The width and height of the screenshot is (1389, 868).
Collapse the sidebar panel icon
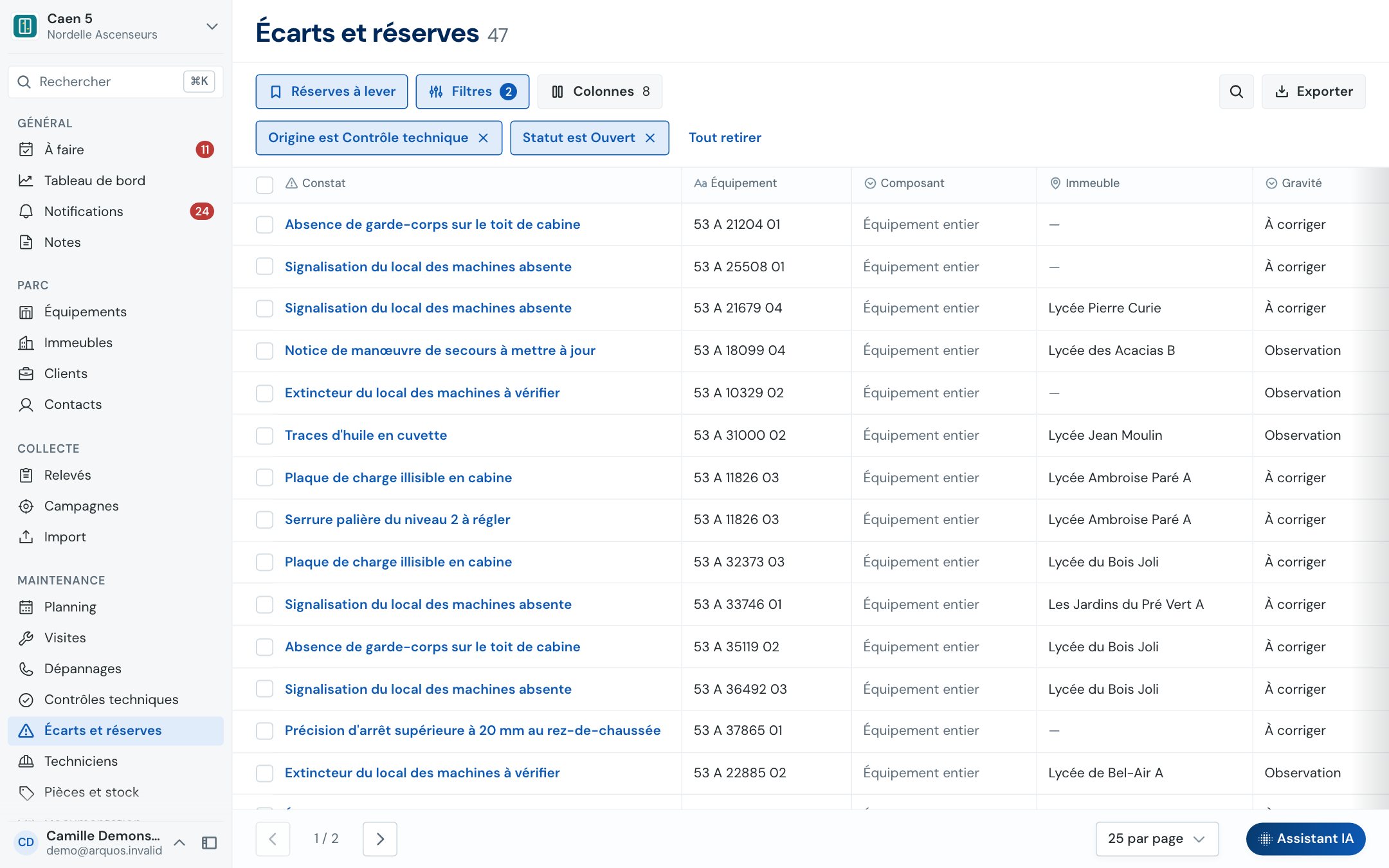coord(209,843)
